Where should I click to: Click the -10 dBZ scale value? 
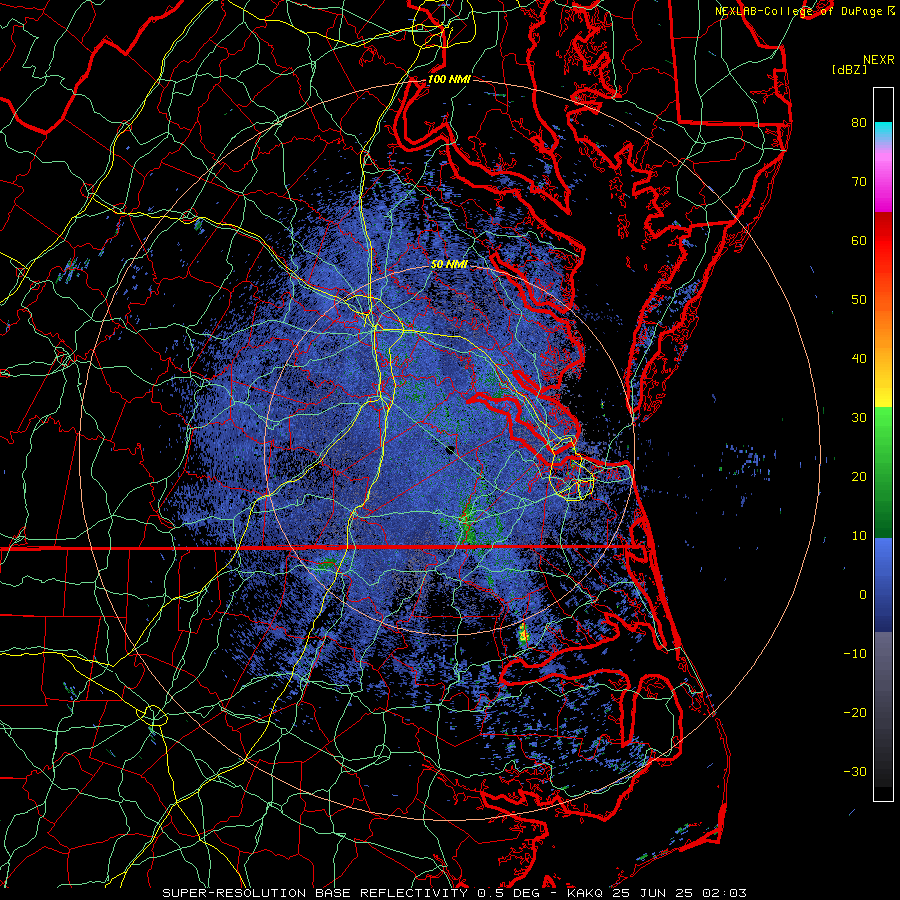855,654
